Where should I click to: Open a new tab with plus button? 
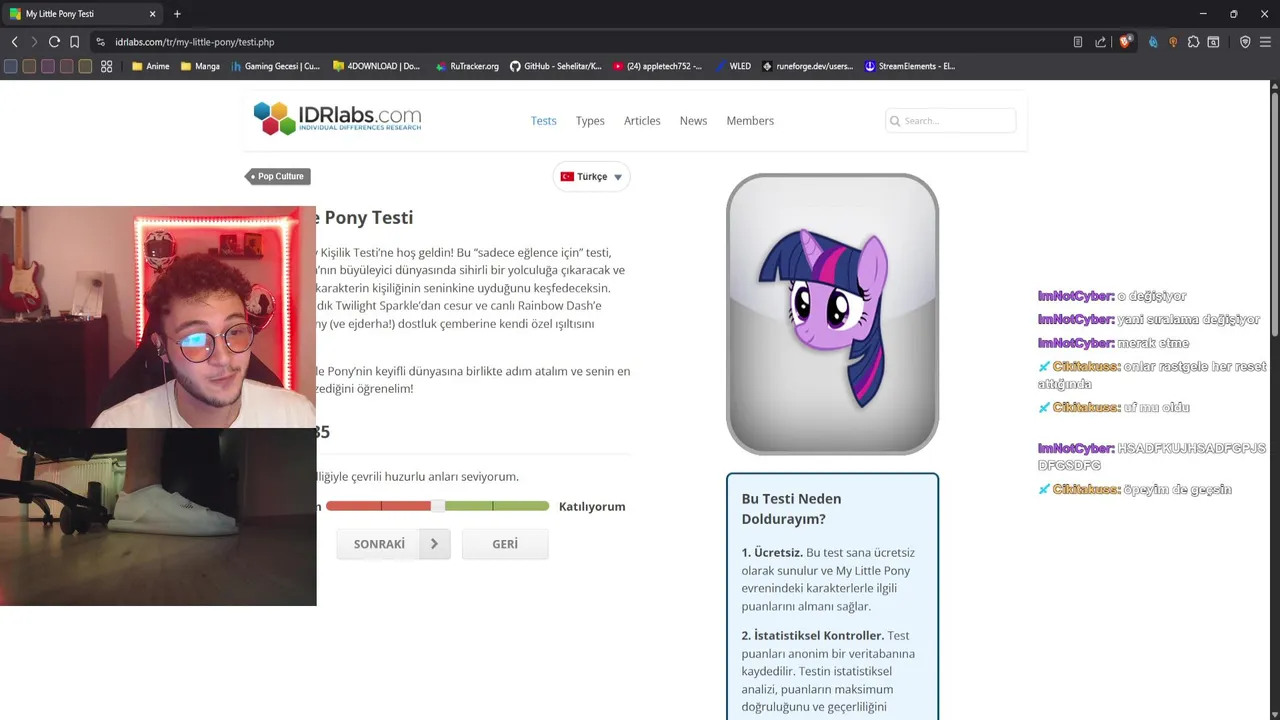click(177, 14)
